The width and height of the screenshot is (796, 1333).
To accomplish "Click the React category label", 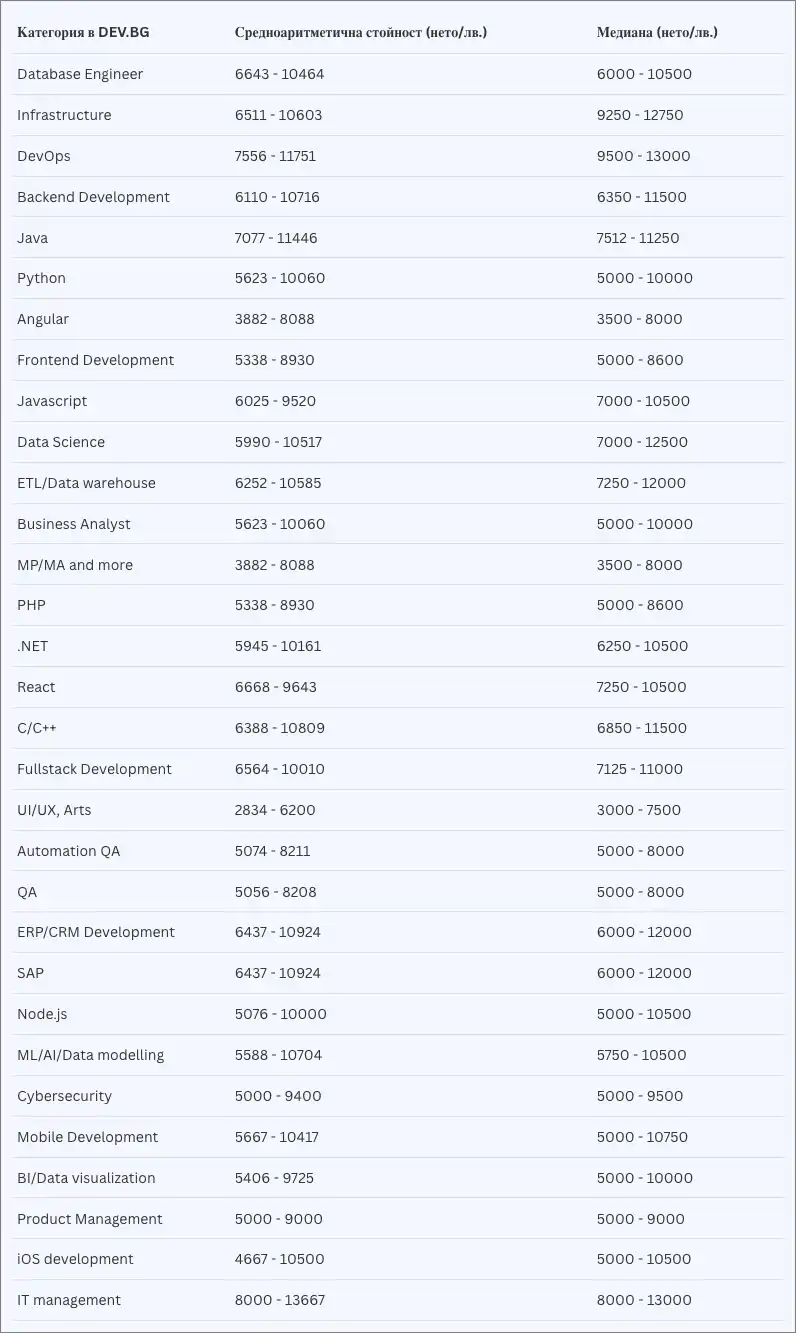I will coord(36,687).
